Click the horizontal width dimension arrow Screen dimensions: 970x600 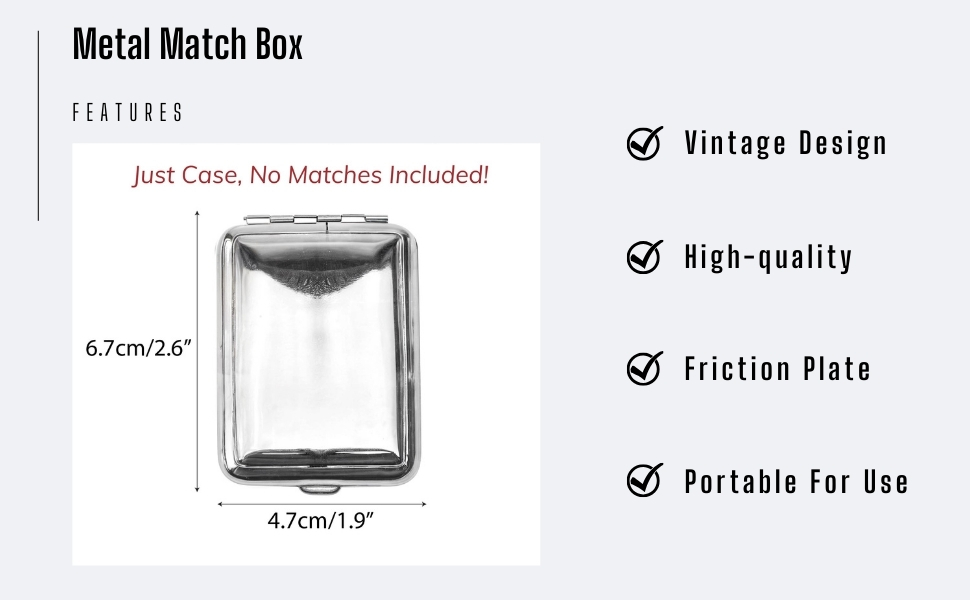click(322, 504)
